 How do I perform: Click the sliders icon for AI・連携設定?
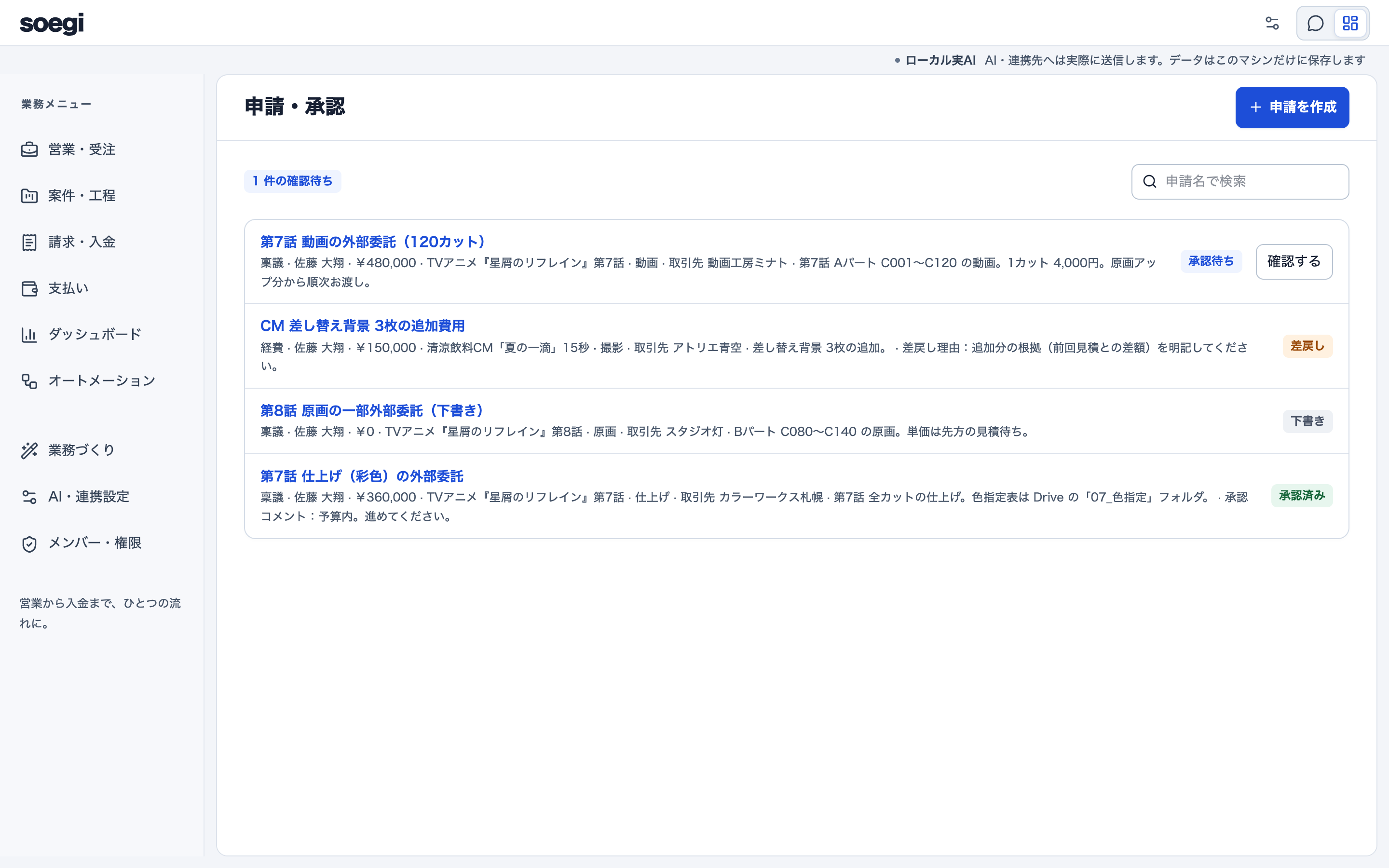coord(29,497)
